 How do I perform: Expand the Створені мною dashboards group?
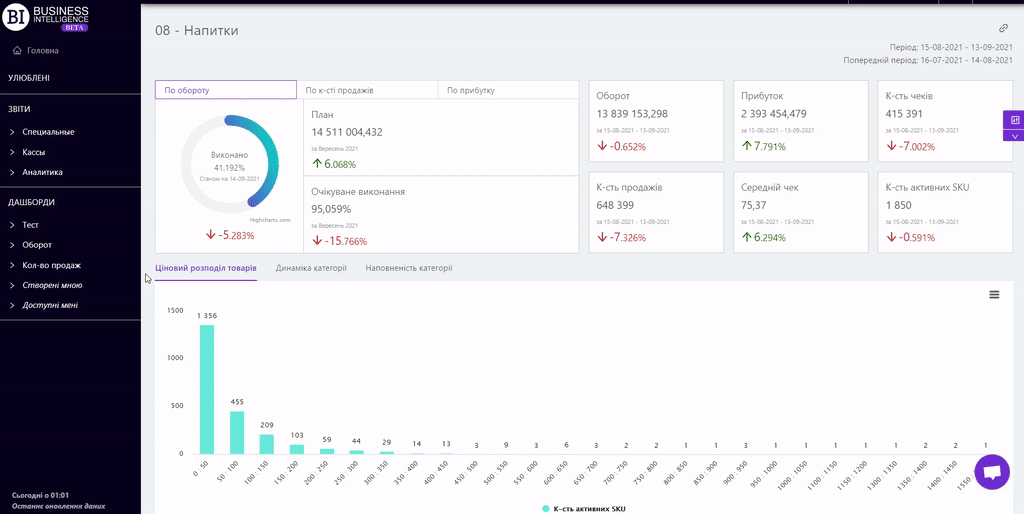51,285
